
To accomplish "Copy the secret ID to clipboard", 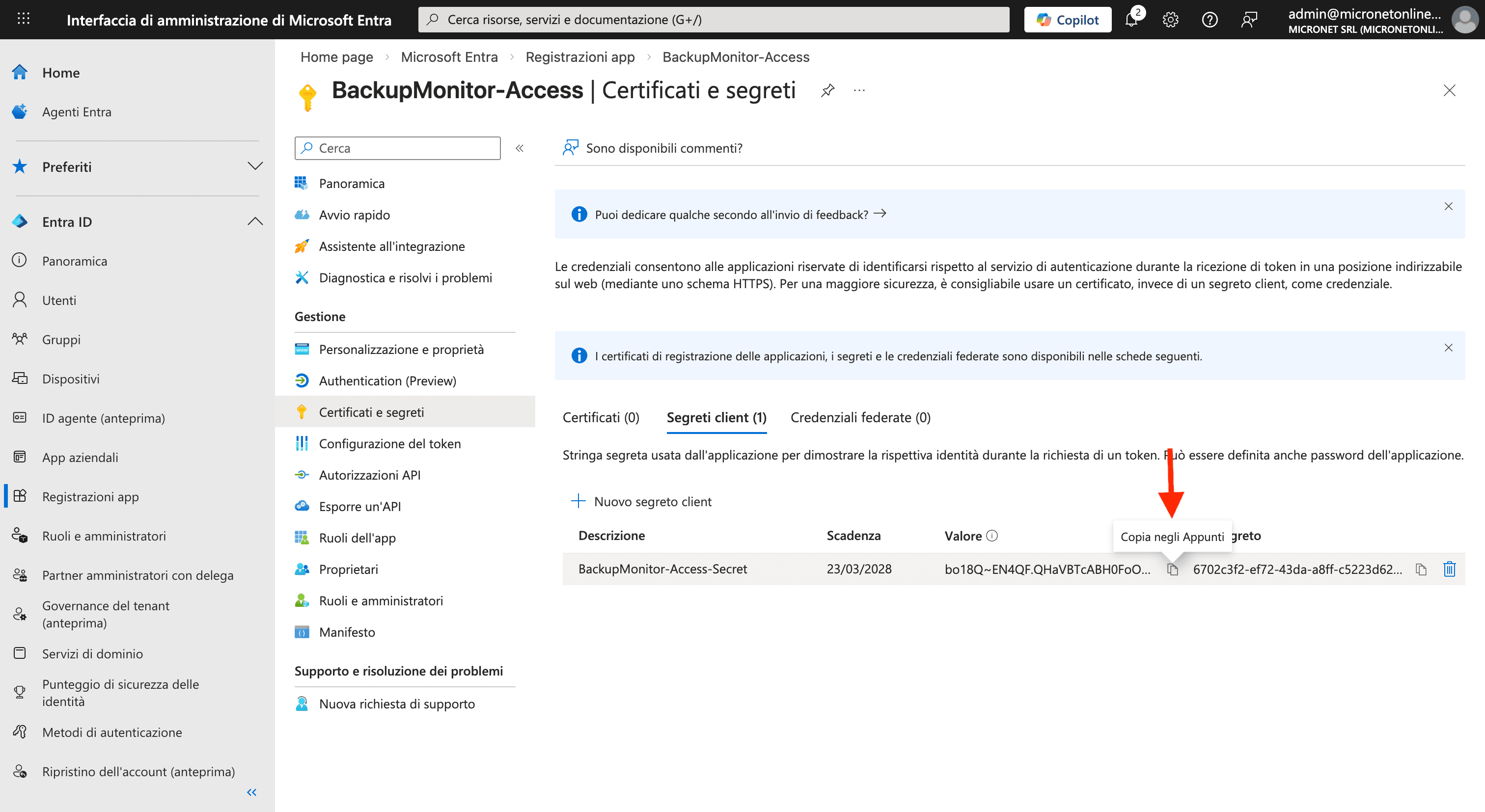I will point(1421,569).
